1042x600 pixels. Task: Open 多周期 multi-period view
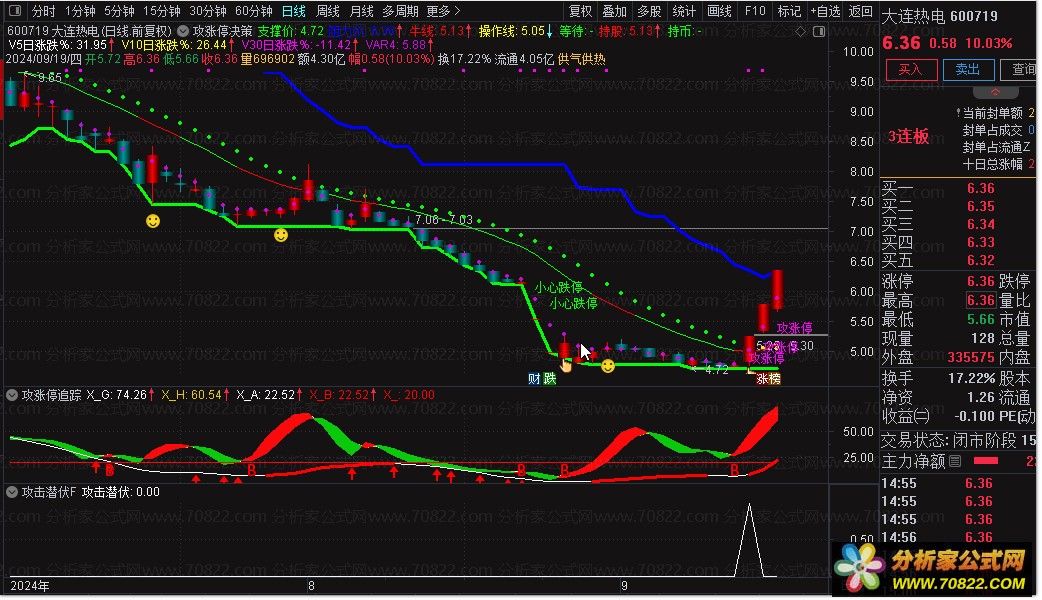[400, 11]
